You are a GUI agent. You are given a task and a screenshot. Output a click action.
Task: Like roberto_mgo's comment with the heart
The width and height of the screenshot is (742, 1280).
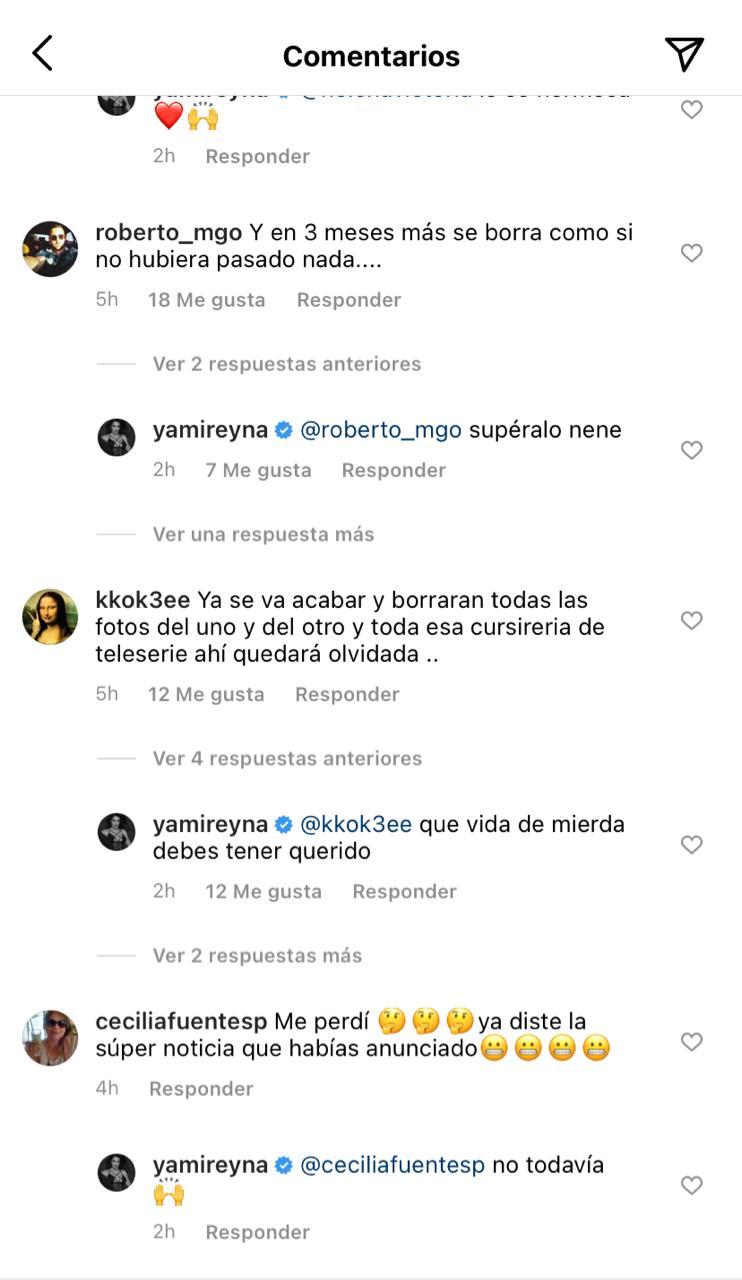691,253
